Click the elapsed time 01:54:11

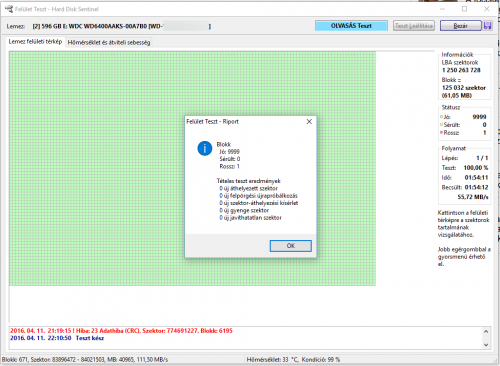pos(476,177)
